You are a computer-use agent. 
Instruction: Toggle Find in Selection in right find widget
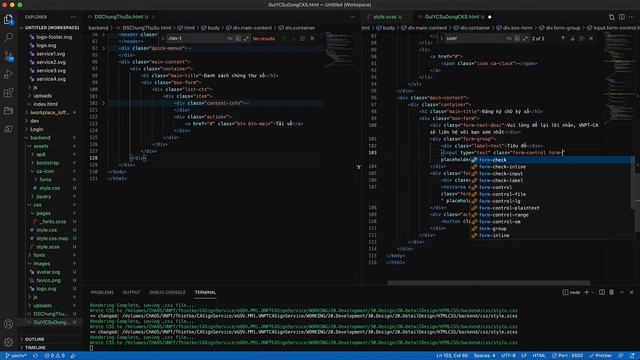tap(582, 38)
